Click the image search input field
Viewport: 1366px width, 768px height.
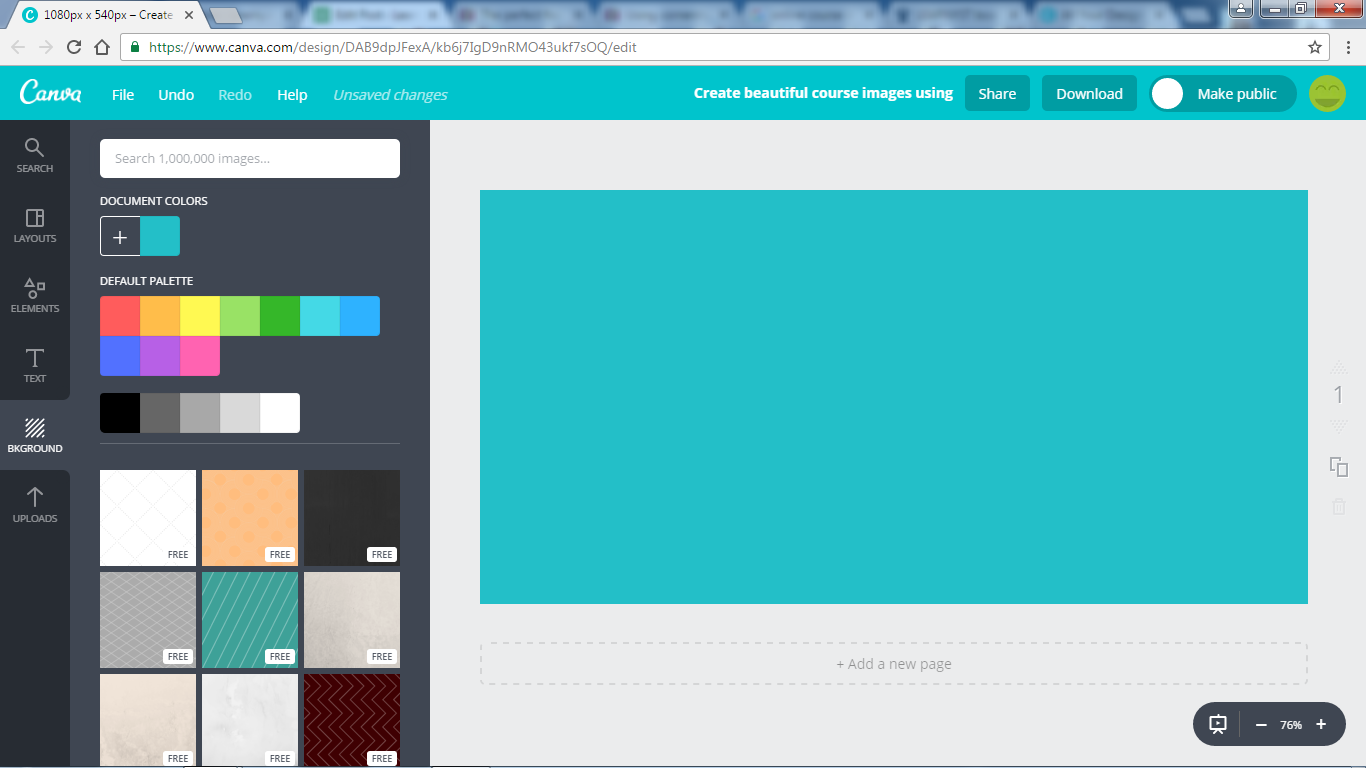point(249,158)
